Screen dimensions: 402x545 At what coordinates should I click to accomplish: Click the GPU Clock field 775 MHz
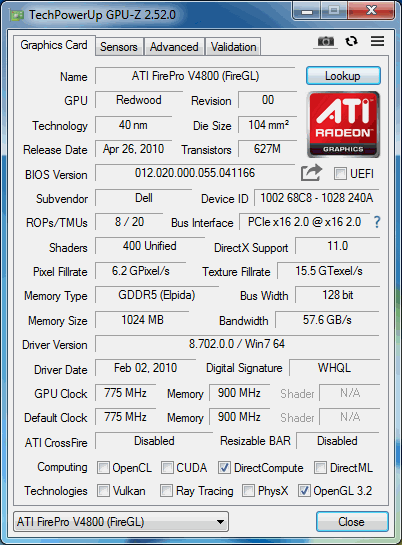(125, 393)
